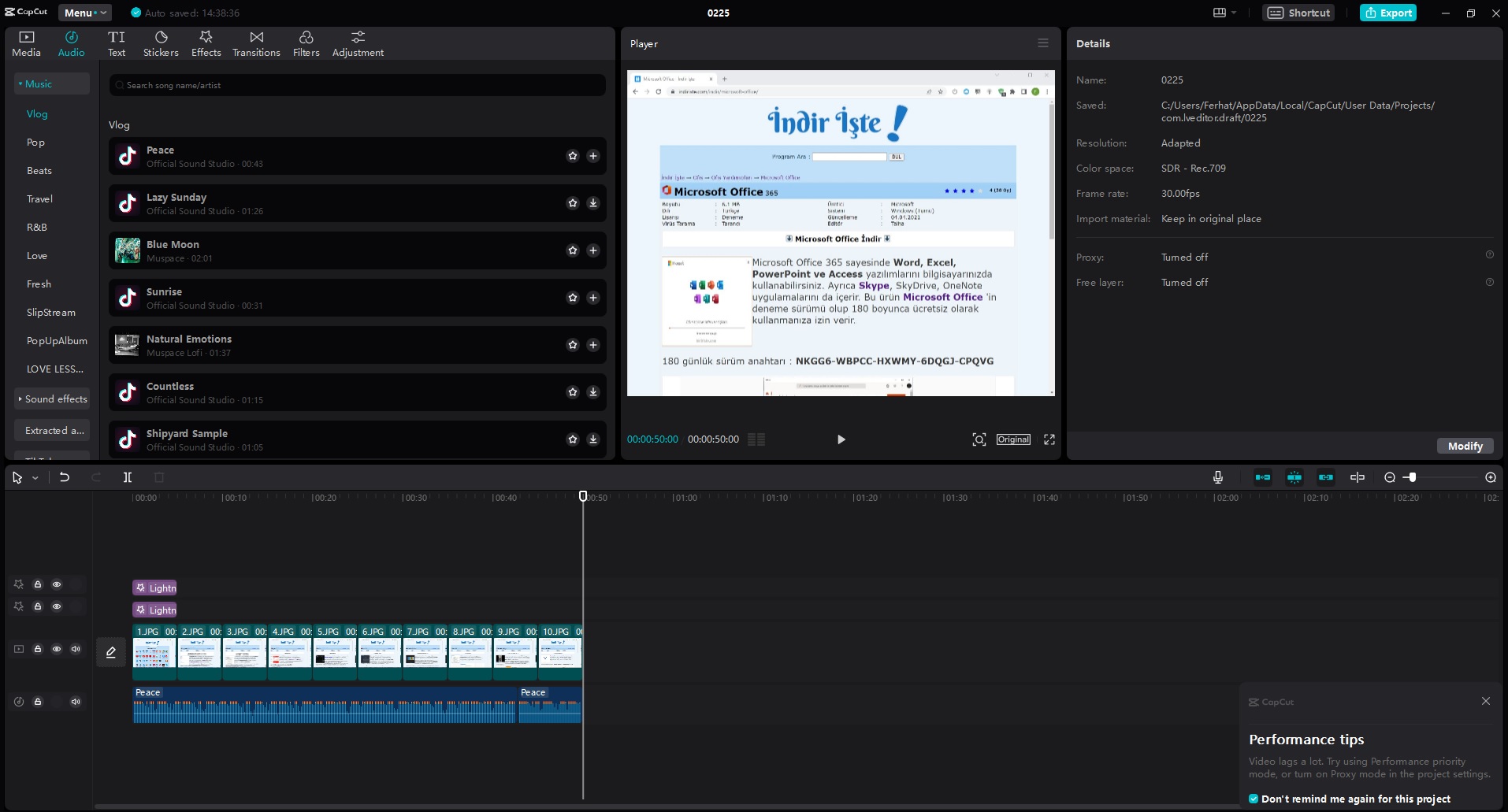Enter fullscreen player view

[1049, 439]
